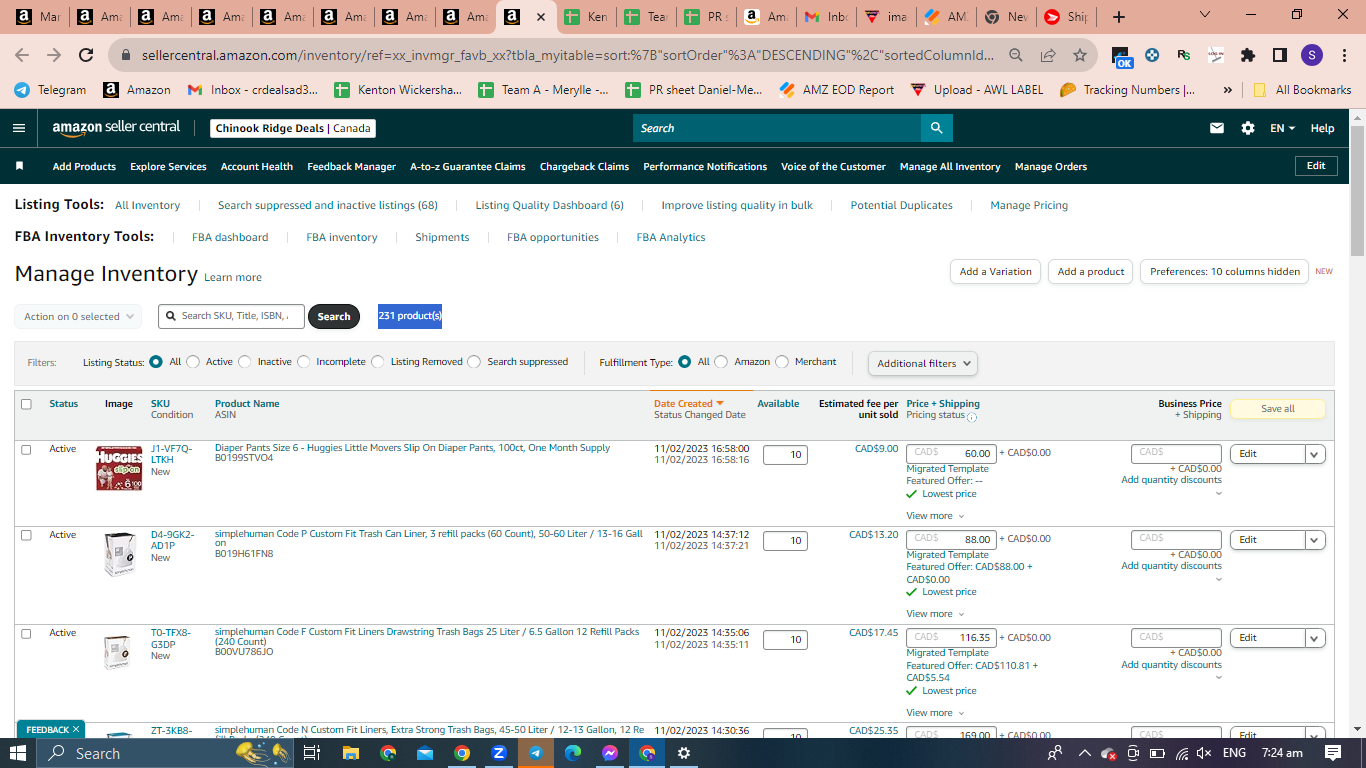Open the Action on 0 selected dropdown
The height and width of the screenshot is (768, 1366).
click(78, 316)
